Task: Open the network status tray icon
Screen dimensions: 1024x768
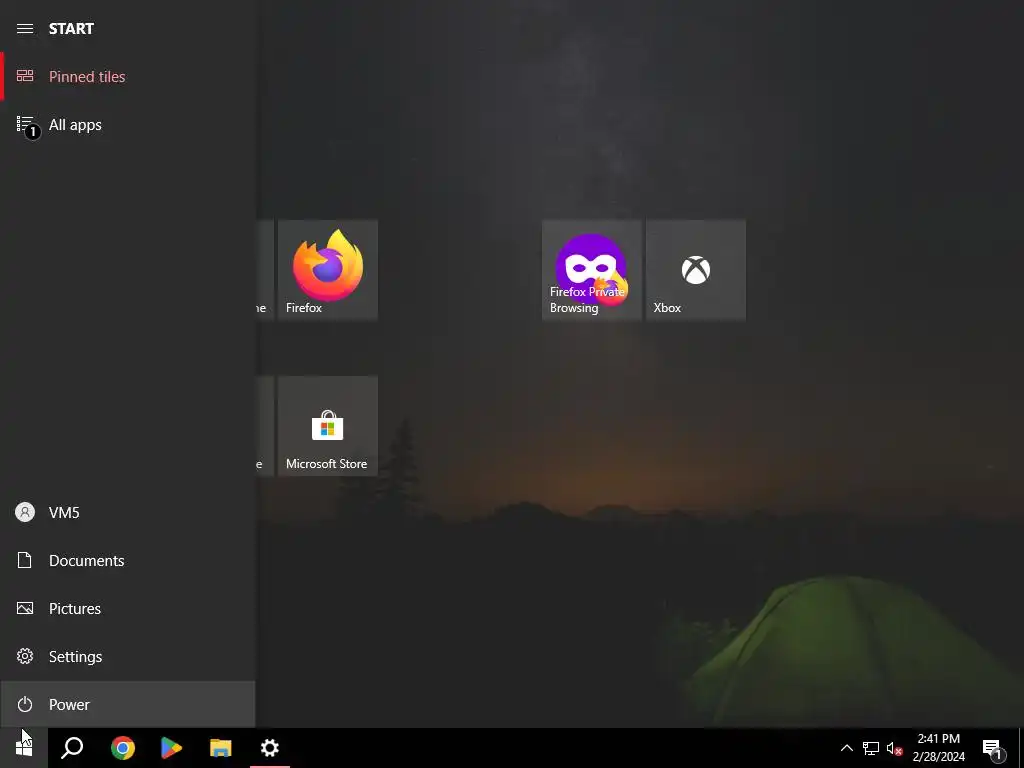Action: (x=871, y=748)
